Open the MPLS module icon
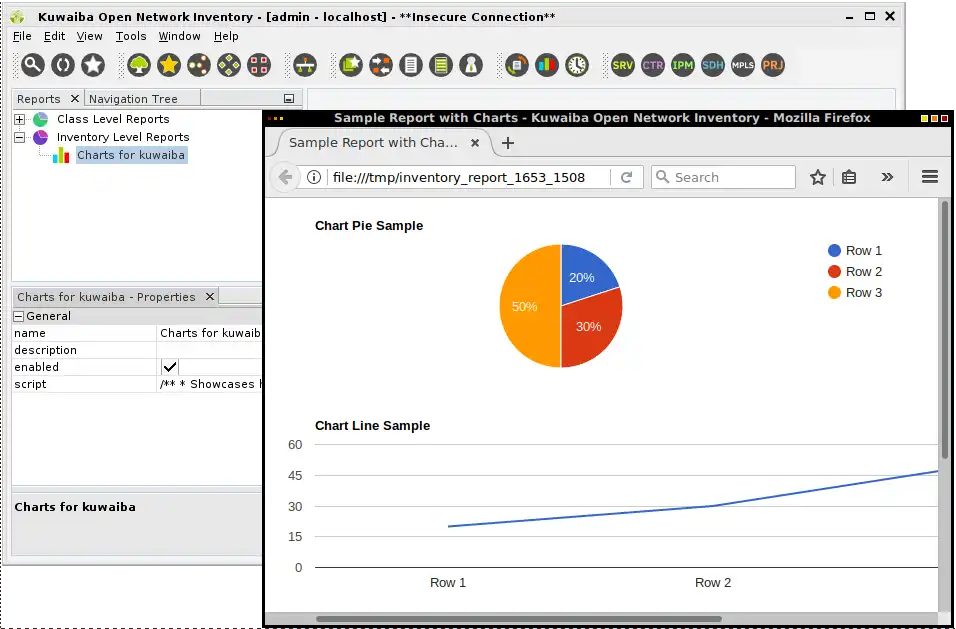The image size is (956, 629). (x=742, y=65)
